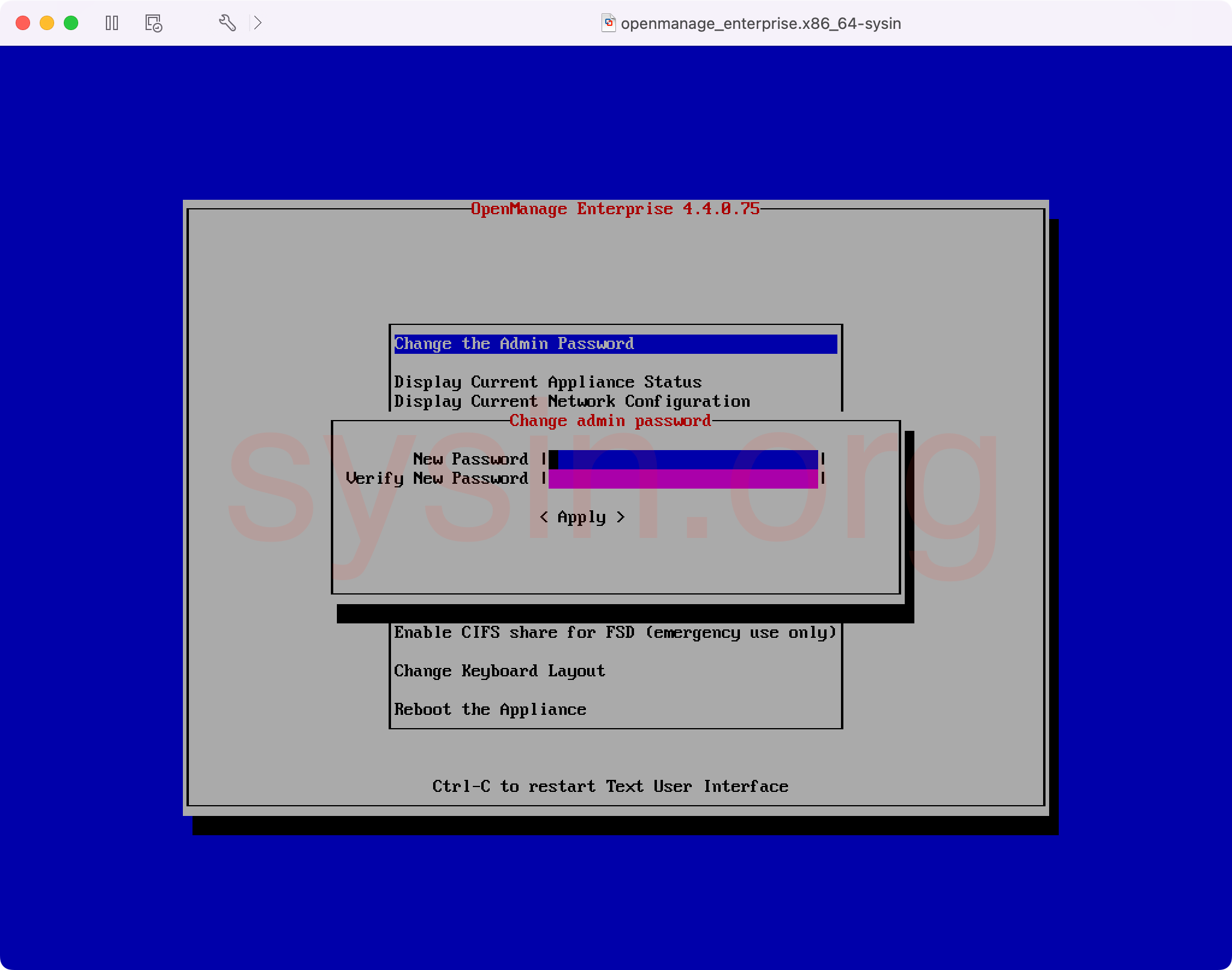Expand the toolbar forward chevron
Viewport: 1232px width, 970px height.
257,23
